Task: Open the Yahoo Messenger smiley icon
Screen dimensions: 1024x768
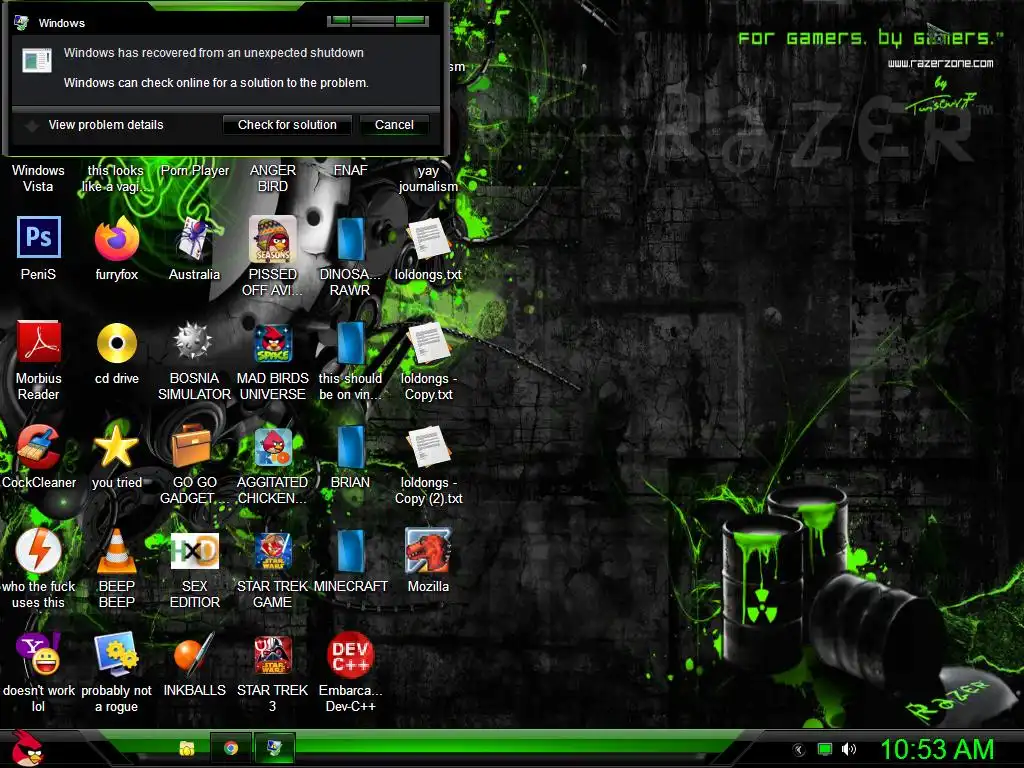Action: (39, 654)
